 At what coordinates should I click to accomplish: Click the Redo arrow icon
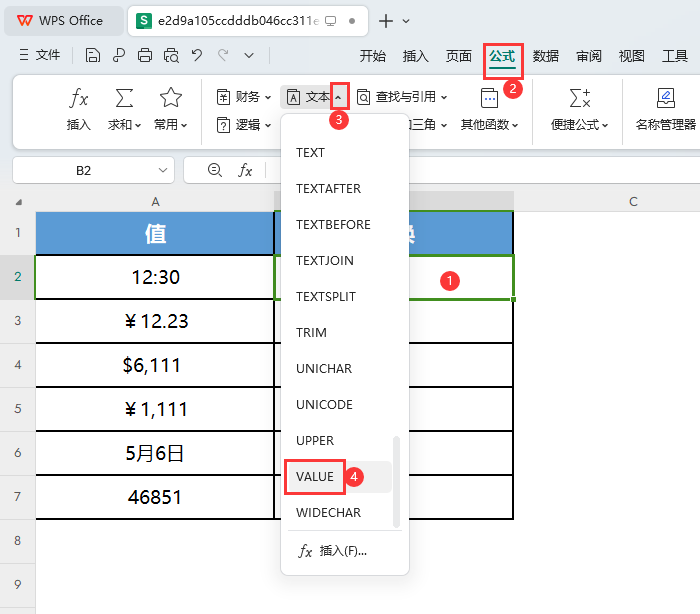click(x=223, y=55)
